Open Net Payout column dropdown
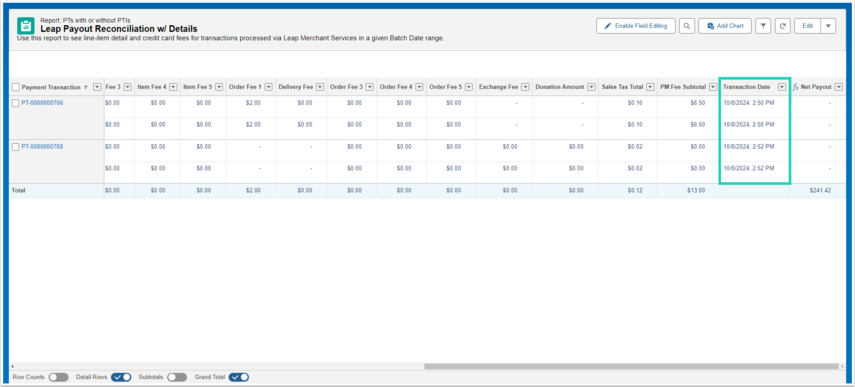 pos(839,87)
